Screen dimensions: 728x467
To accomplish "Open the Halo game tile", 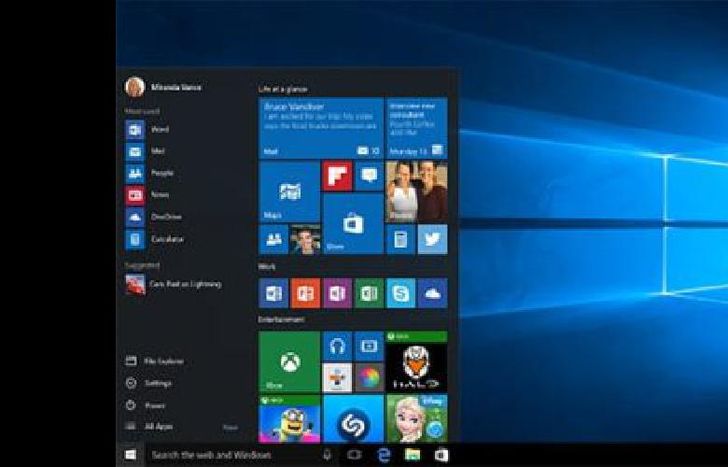I will coord(416,362).
